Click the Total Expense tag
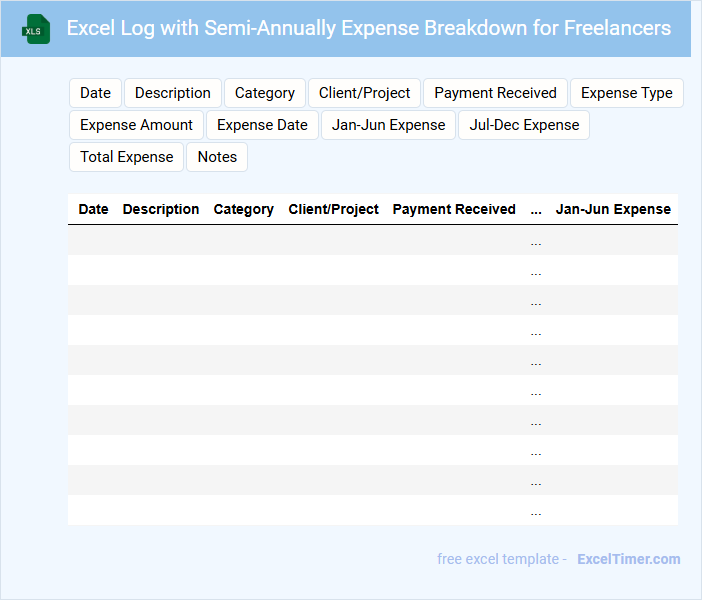702x600 pixels. pyautogui.click(x=126, y=157)
